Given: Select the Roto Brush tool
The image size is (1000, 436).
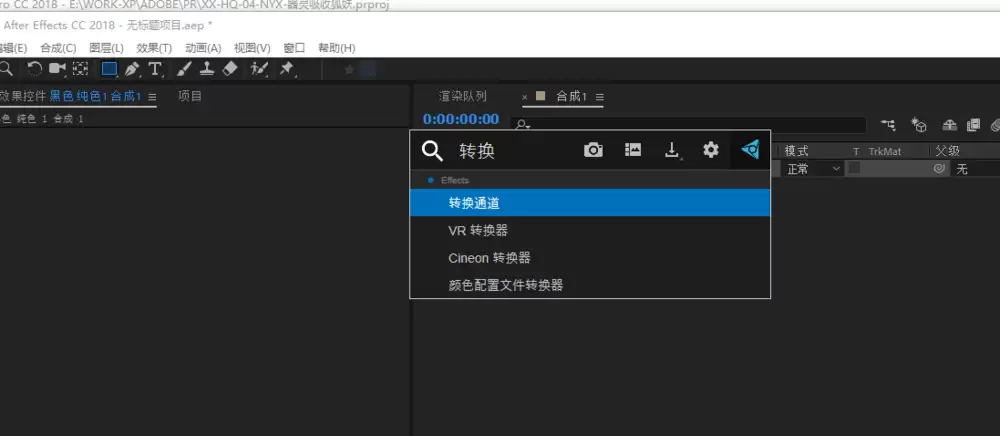Looking at the screenshot, I should [x=260, y=69].
